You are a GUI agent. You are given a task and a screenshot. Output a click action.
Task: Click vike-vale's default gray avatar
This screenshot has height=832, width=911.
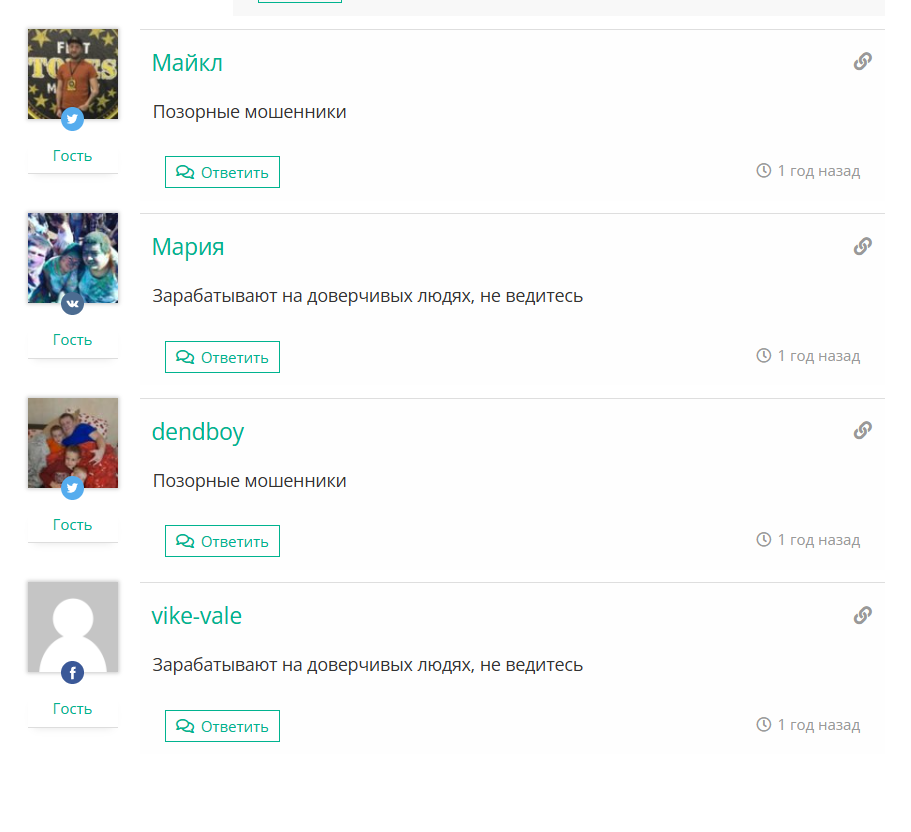point(73,627)
